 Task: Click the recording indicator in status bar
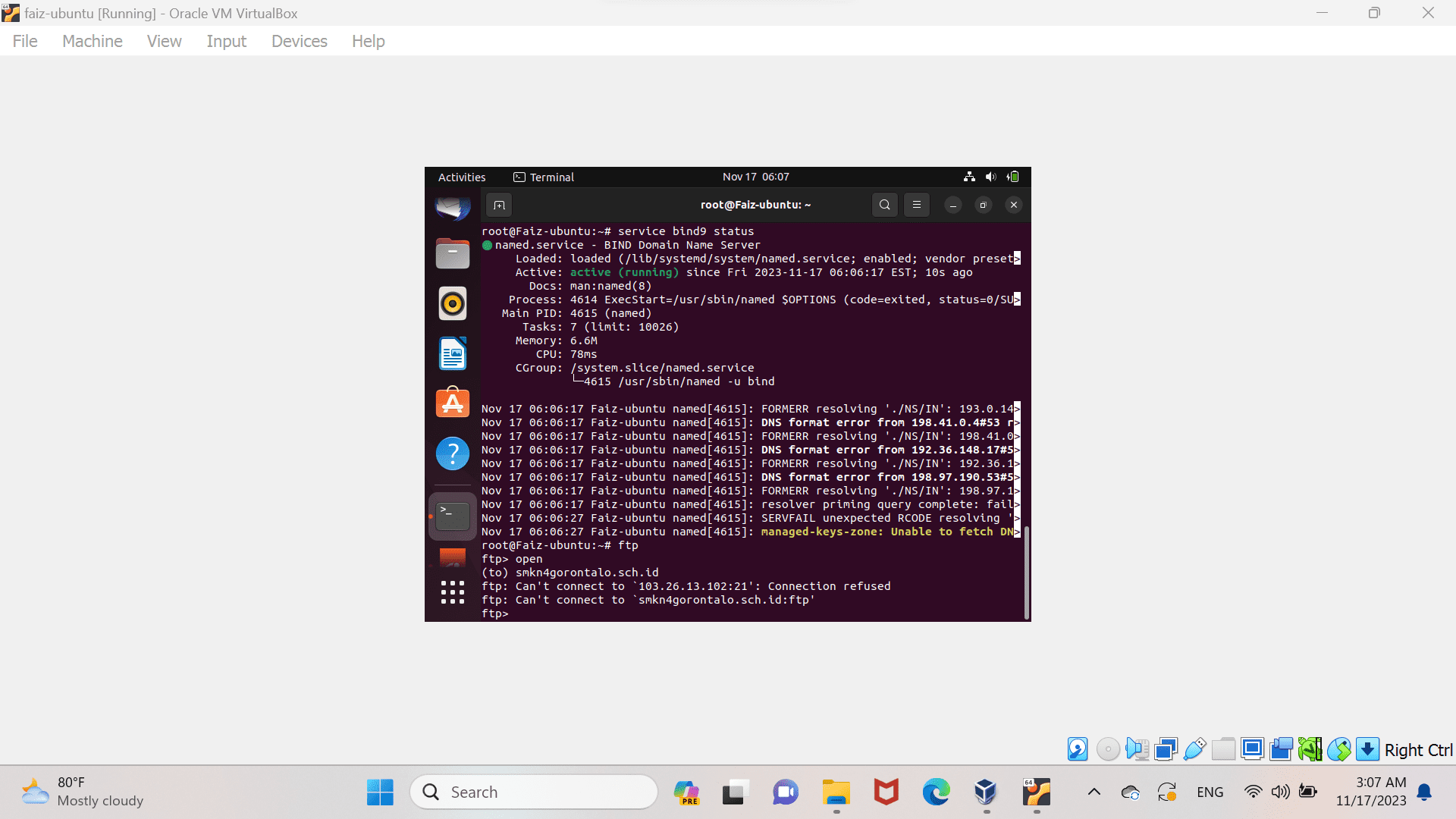(x=1281, y=749)
